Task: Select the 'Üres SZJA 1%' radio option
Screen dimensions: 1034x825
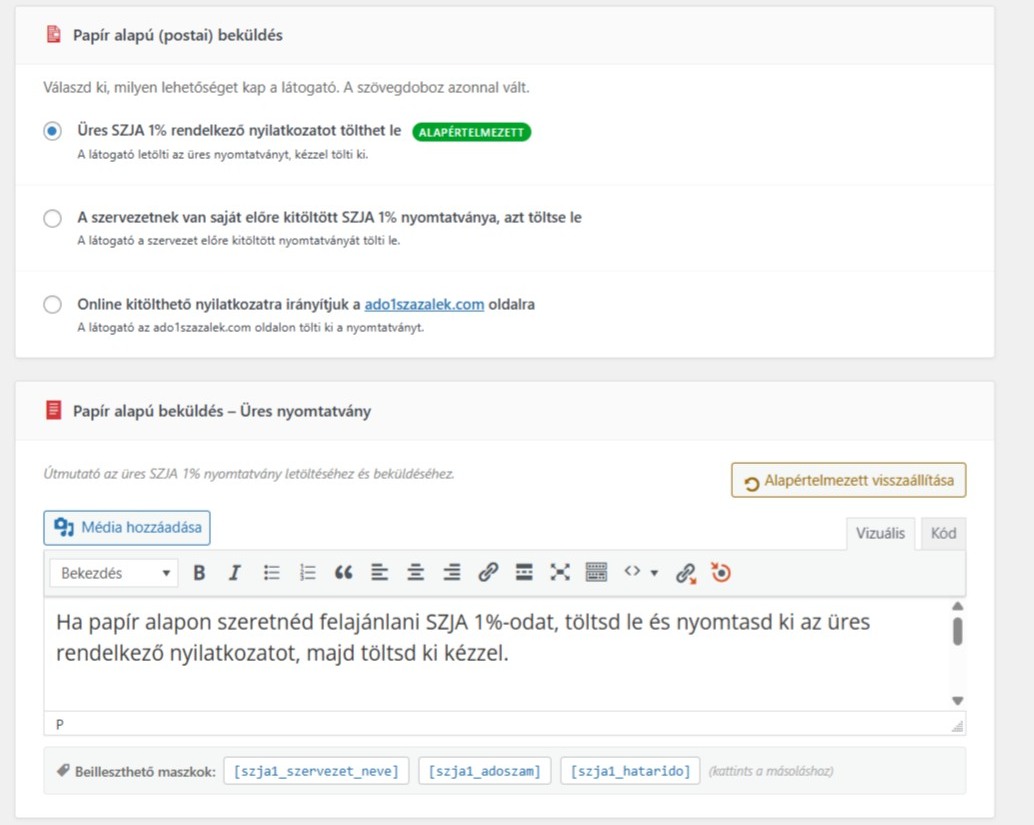Action: [x=52, y=132]
